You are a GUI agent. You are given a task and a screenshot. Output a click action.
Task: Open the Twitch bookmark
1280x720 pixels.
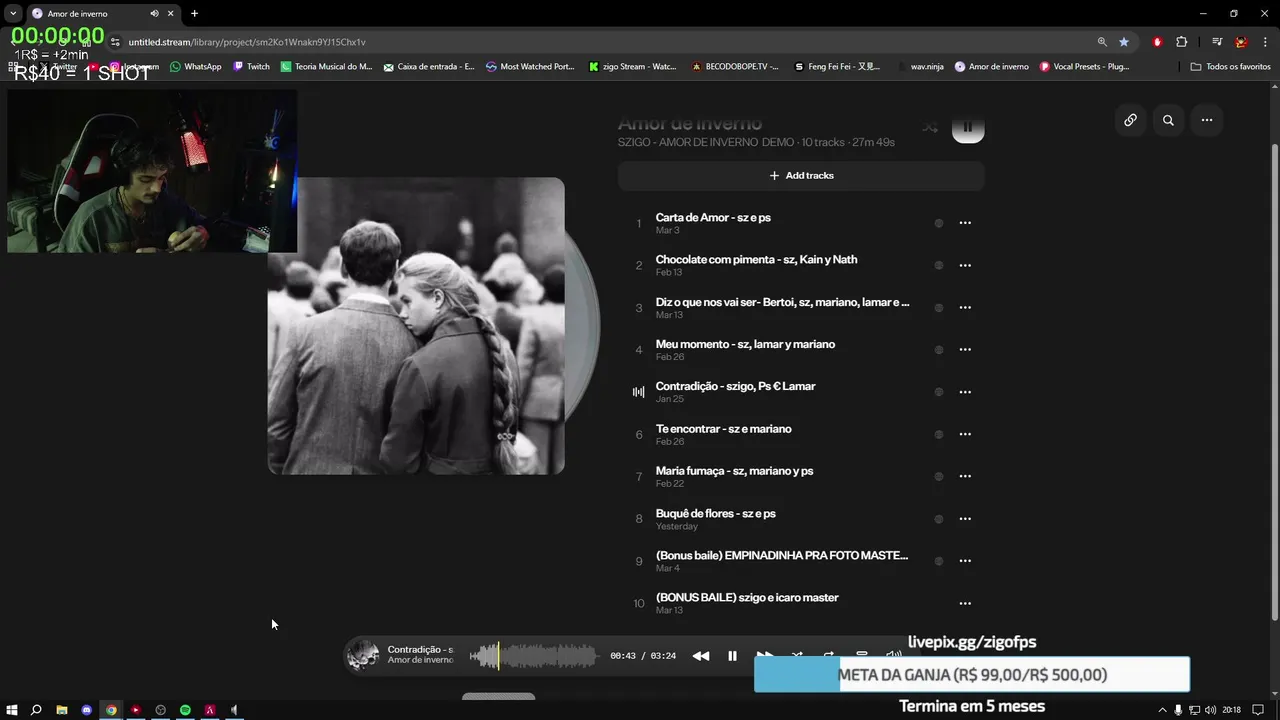(x=252, y=67)
